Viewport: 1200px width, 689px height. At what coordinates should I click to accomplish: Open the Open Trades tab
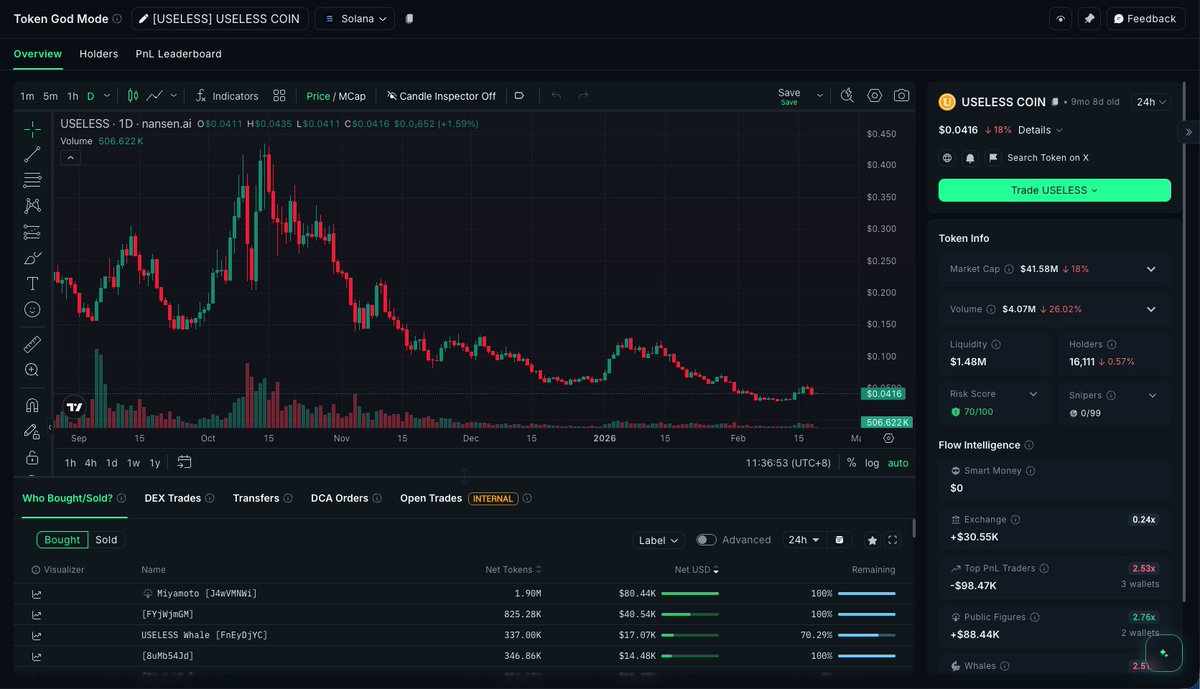pyautogui.click(x=431, y=498)
